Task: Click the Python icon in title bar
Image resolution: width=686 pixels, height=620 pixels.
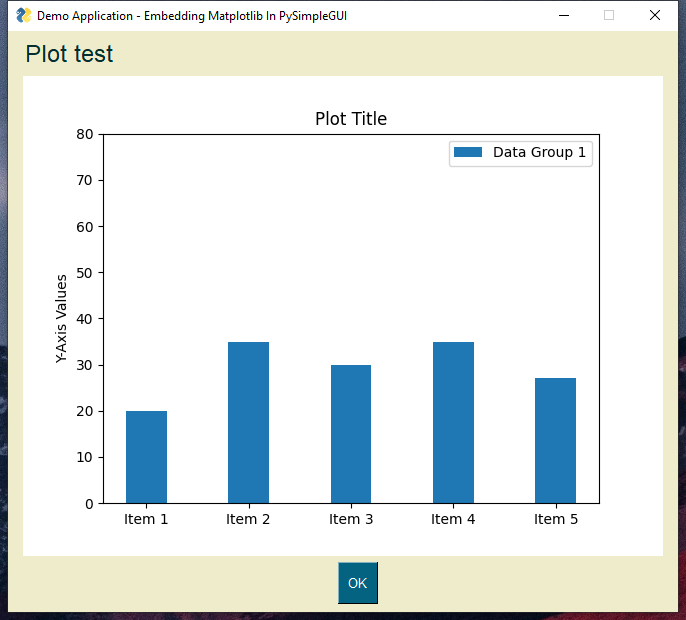Action: point(23,16)
